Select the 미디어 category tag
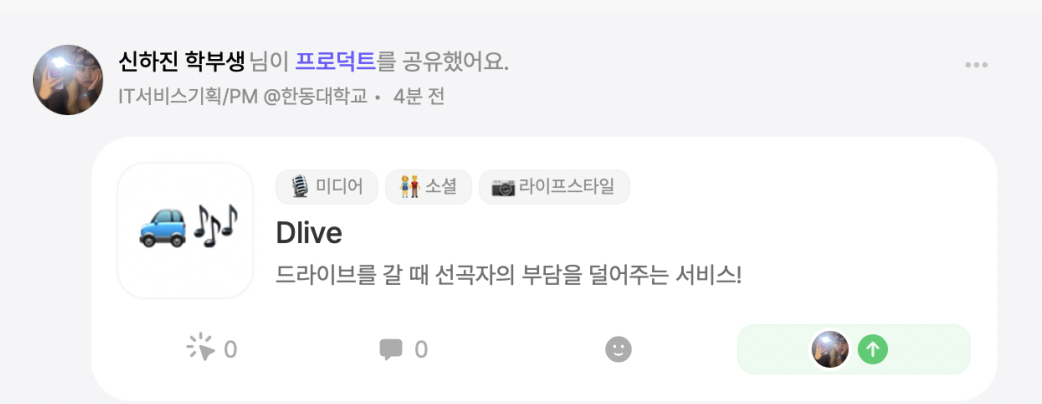 [327, 187]
